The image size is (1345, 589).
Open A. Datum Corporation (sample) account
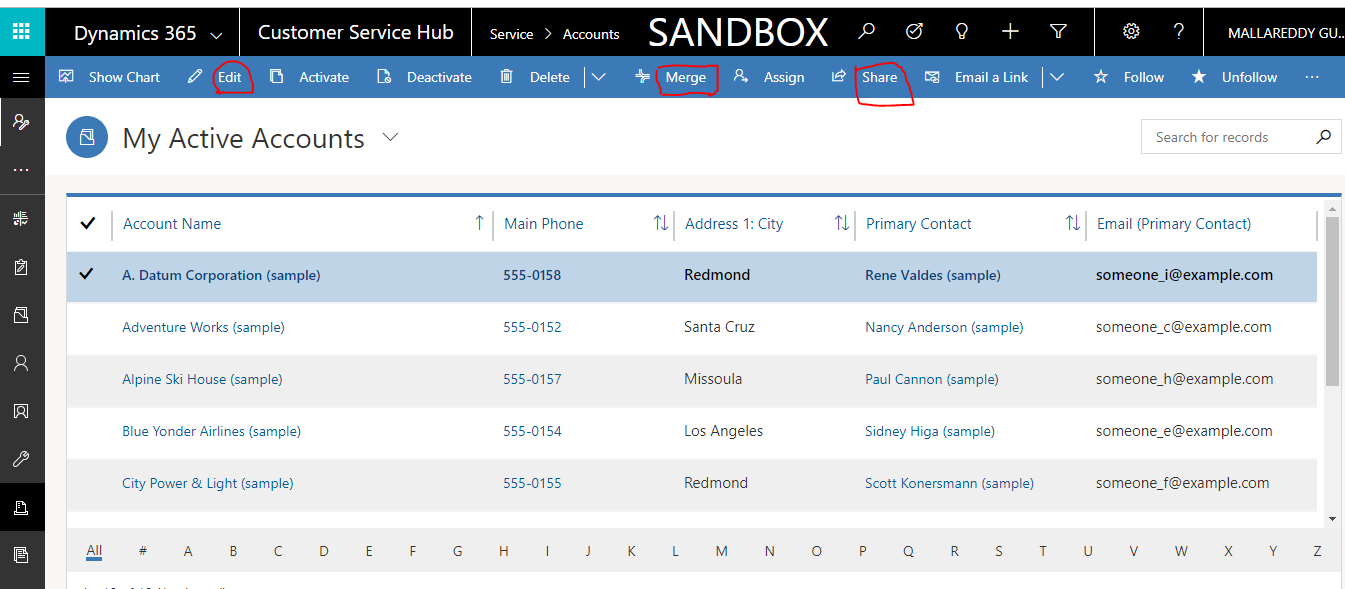click(x=221, y=275)
